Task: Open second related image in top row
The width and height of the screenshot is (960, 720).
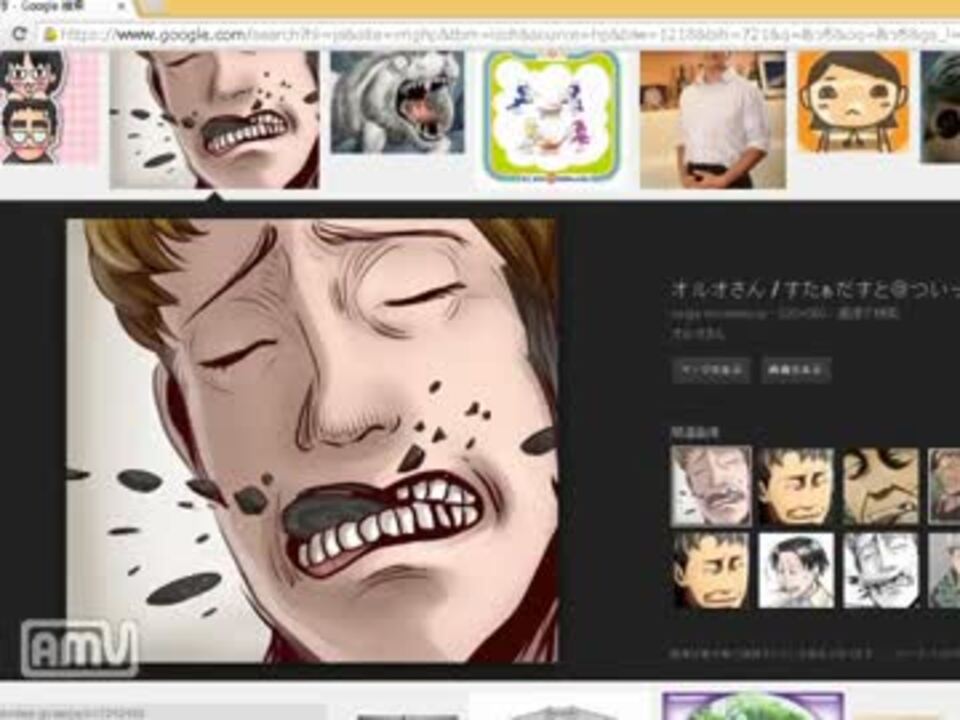Action: (796, 486)
